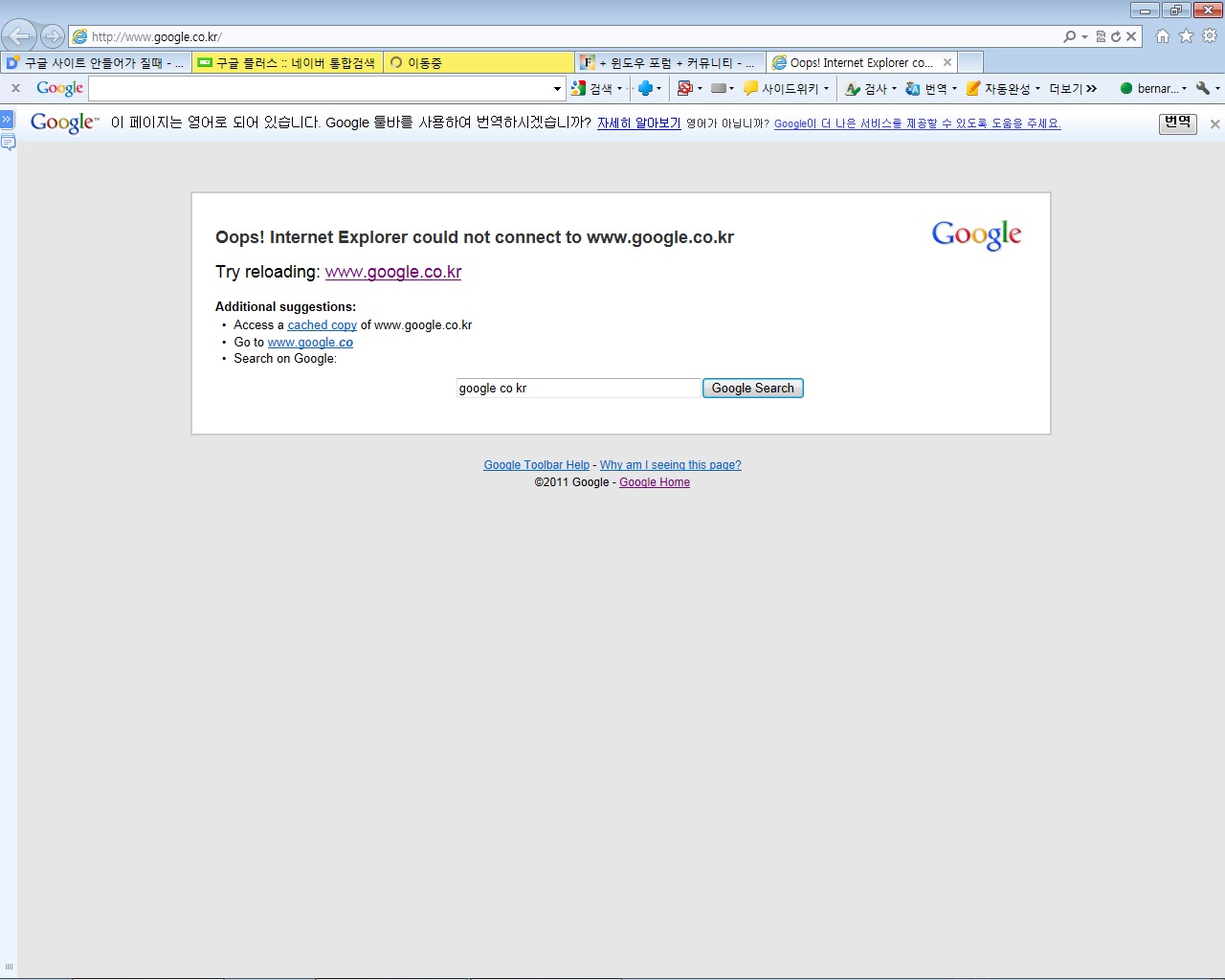Expand the pop-up blocker dropdown arrow

700,89
